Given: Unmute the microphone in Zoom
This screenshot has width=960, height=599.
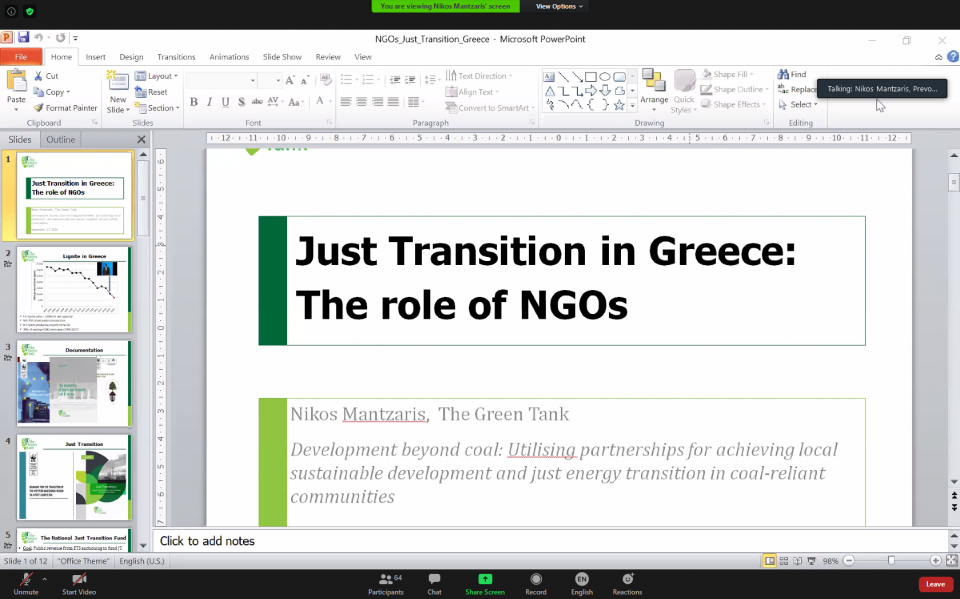Looking at the screenshot, I should tap(26, 584).
